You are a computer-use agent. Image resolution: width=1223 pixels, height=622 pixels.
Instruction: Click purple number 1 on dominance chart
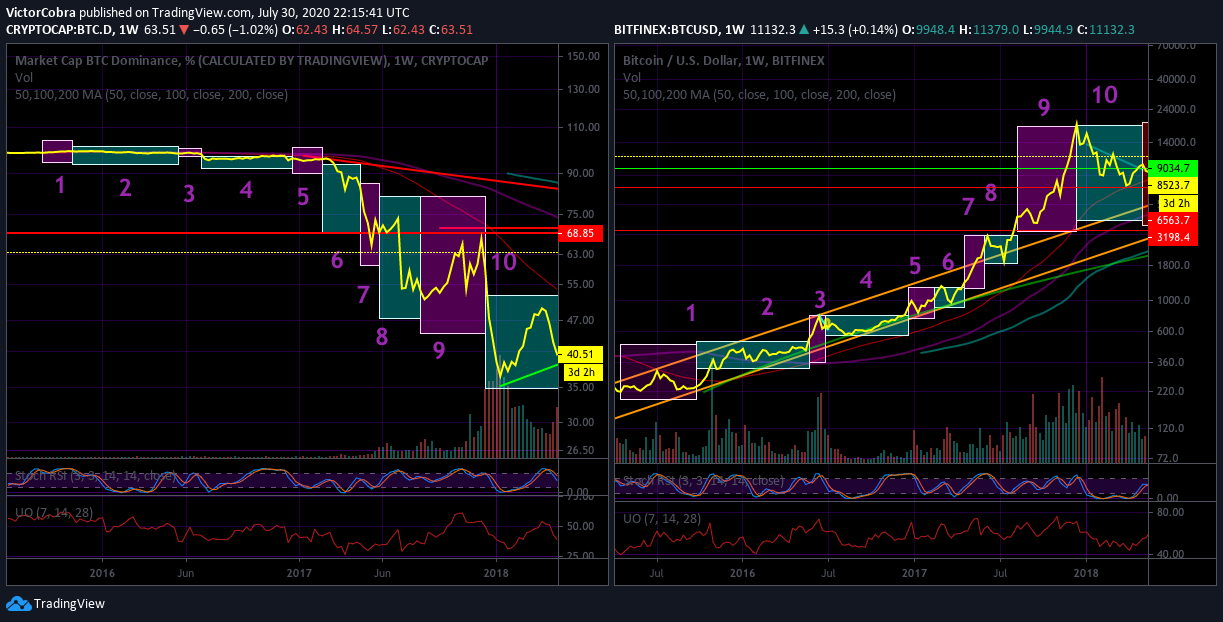[60, 185]
